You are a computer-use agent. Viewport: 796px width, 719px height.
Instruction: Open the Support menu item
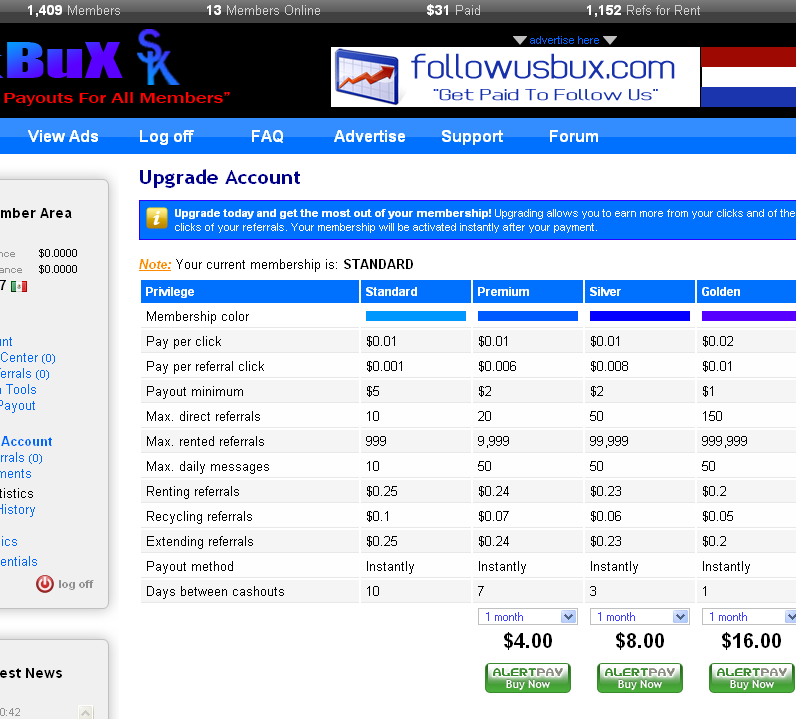tap(472, 136)
